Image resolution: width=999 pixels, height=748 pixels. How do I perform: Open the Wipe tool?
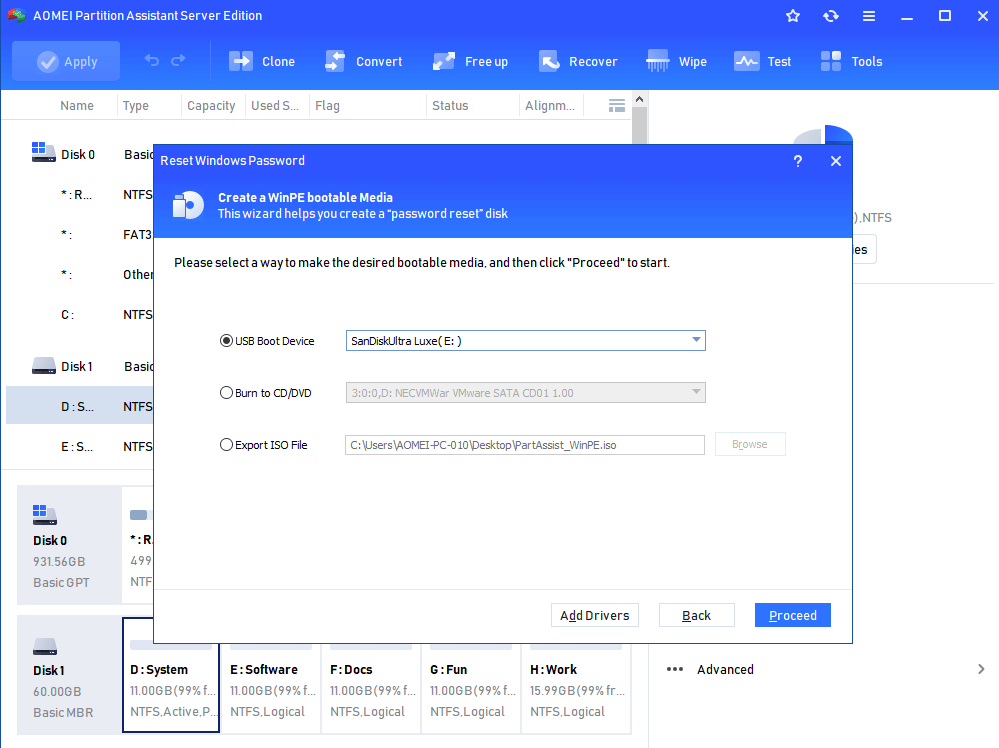(x=676, y=61)
